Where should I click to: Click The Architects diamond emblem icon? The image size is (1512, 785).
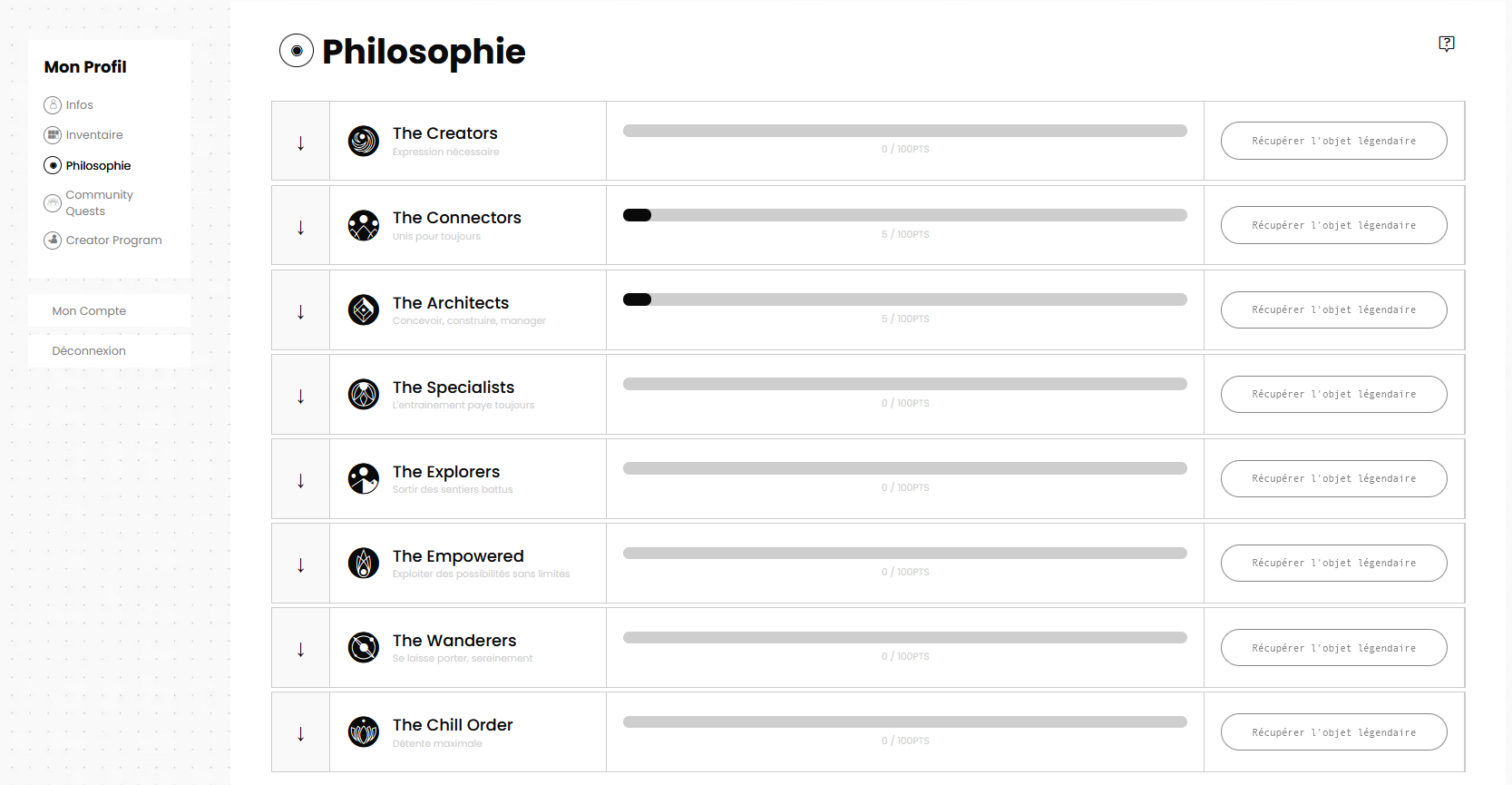364,310
